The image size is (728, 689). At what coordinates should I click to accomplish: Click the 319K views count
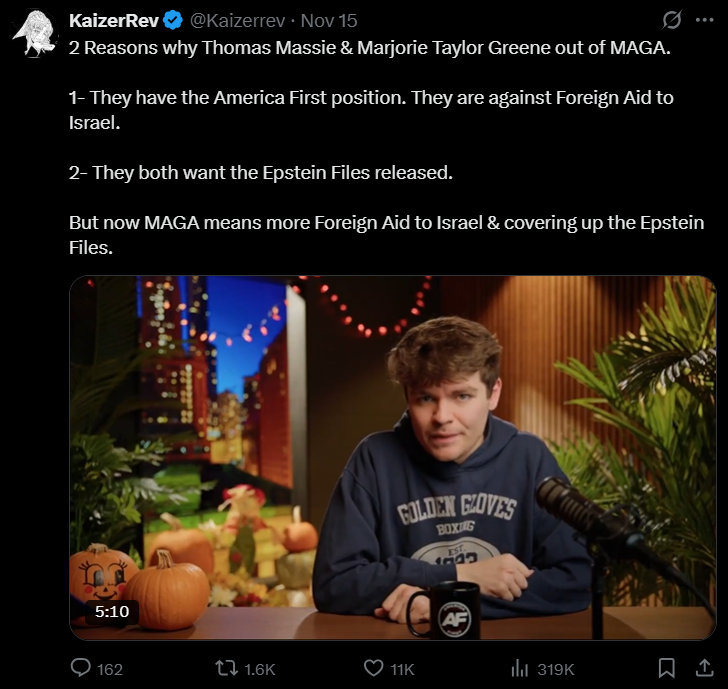click(556, 670)
